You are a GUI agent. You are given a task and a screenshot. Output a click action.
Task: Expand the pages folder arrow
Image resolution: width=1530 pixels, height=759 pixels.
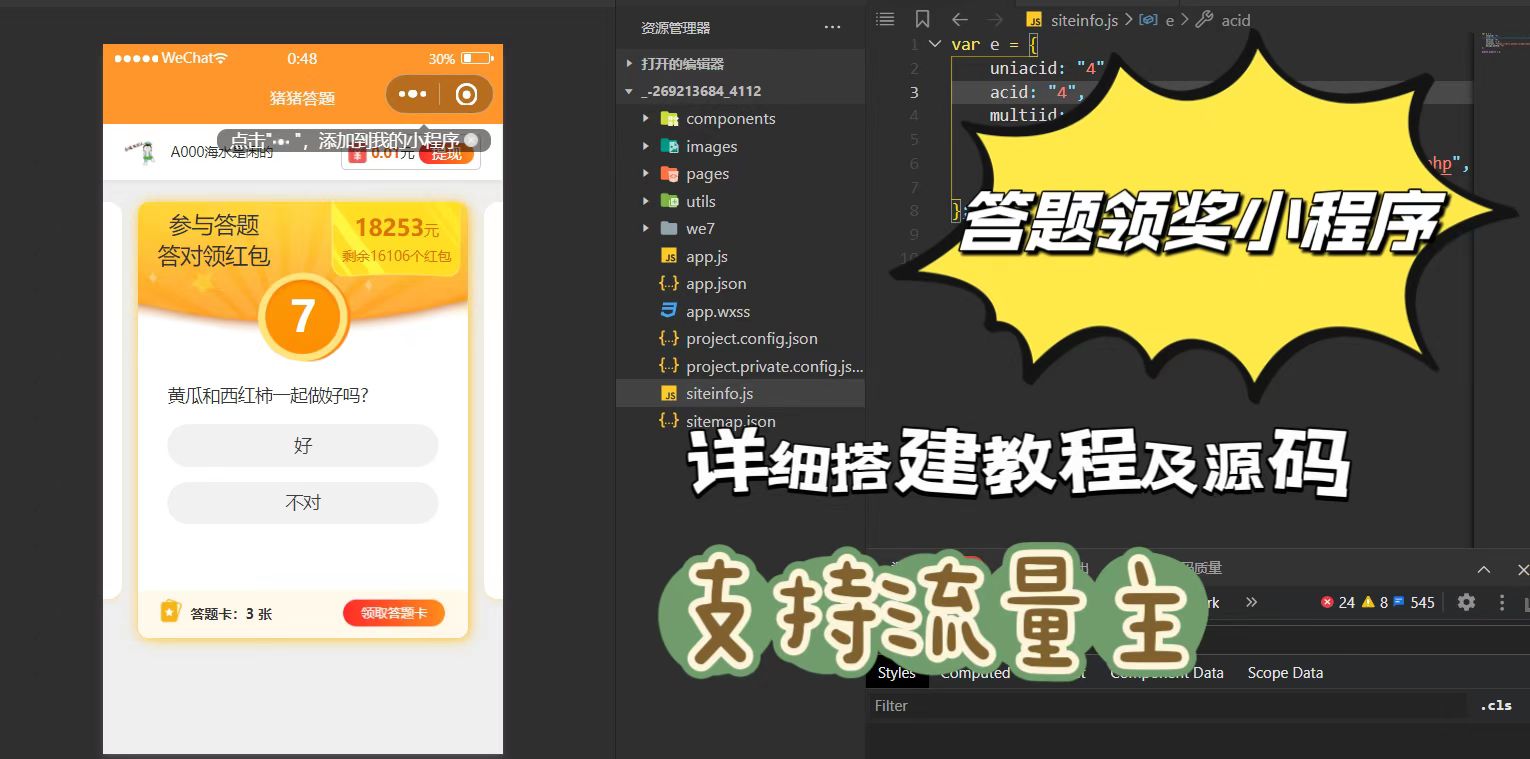646,174
